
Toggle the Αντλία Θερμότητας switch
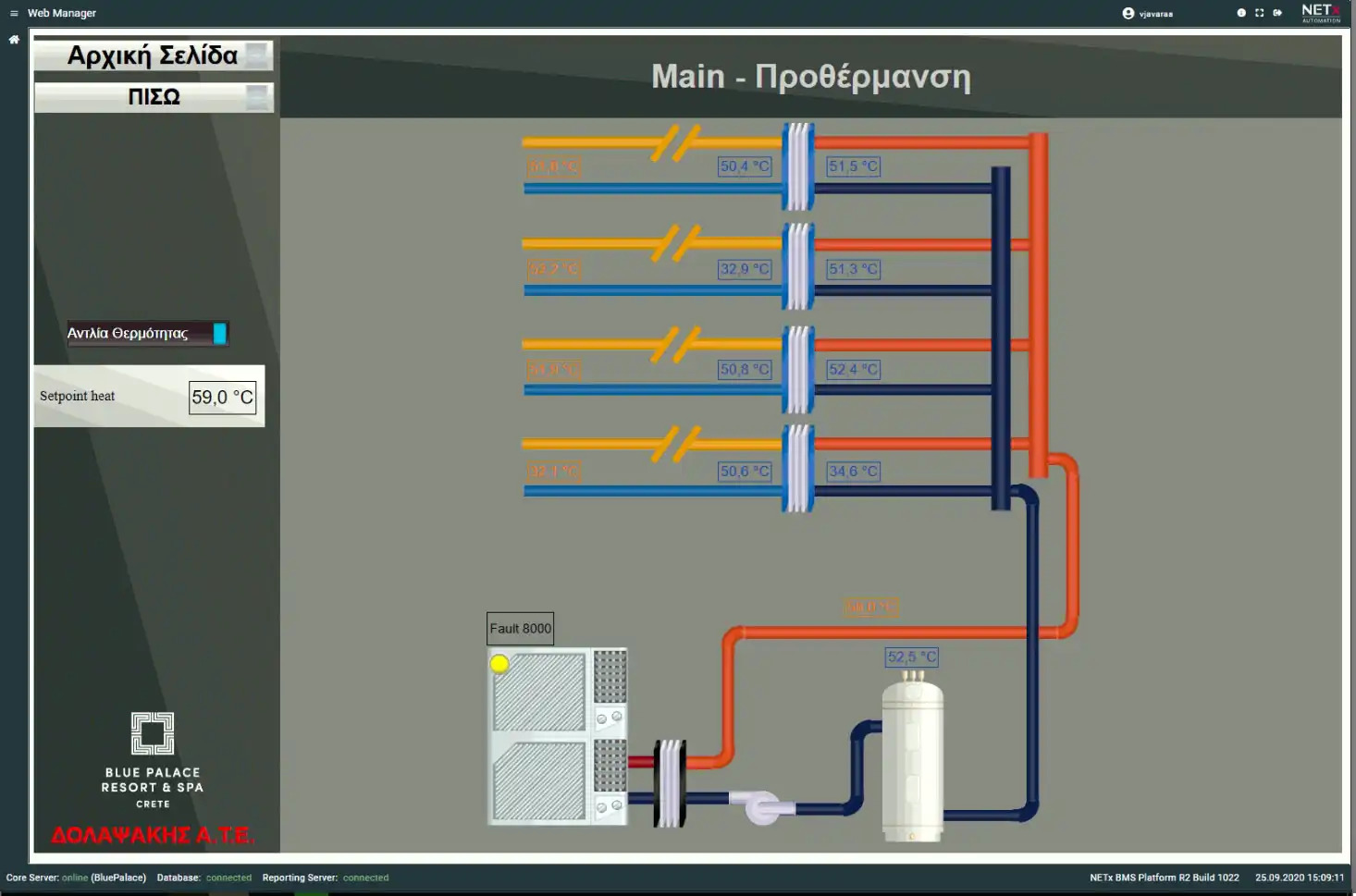[x=219, y=333]
